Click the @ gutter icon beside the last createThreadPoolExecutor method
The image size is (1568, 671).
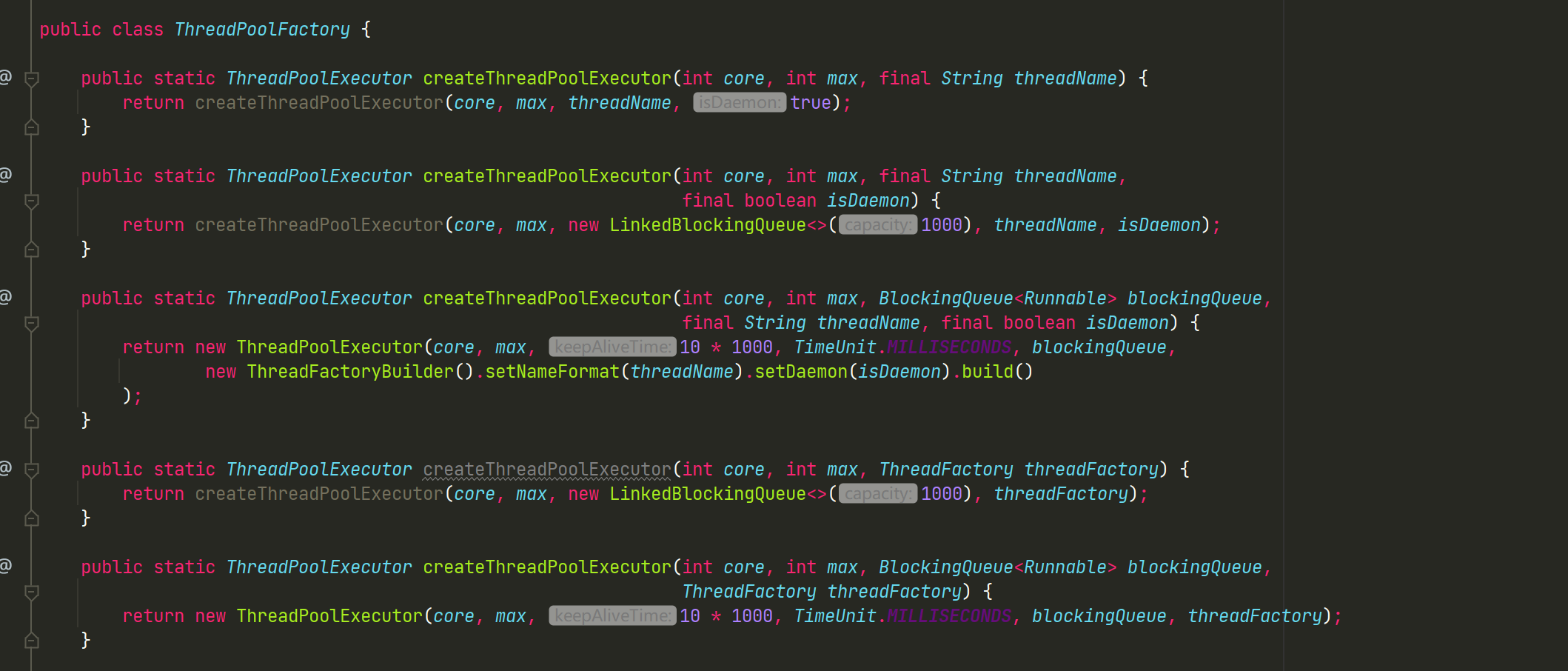pyautogui.click(x=5, y=566)
